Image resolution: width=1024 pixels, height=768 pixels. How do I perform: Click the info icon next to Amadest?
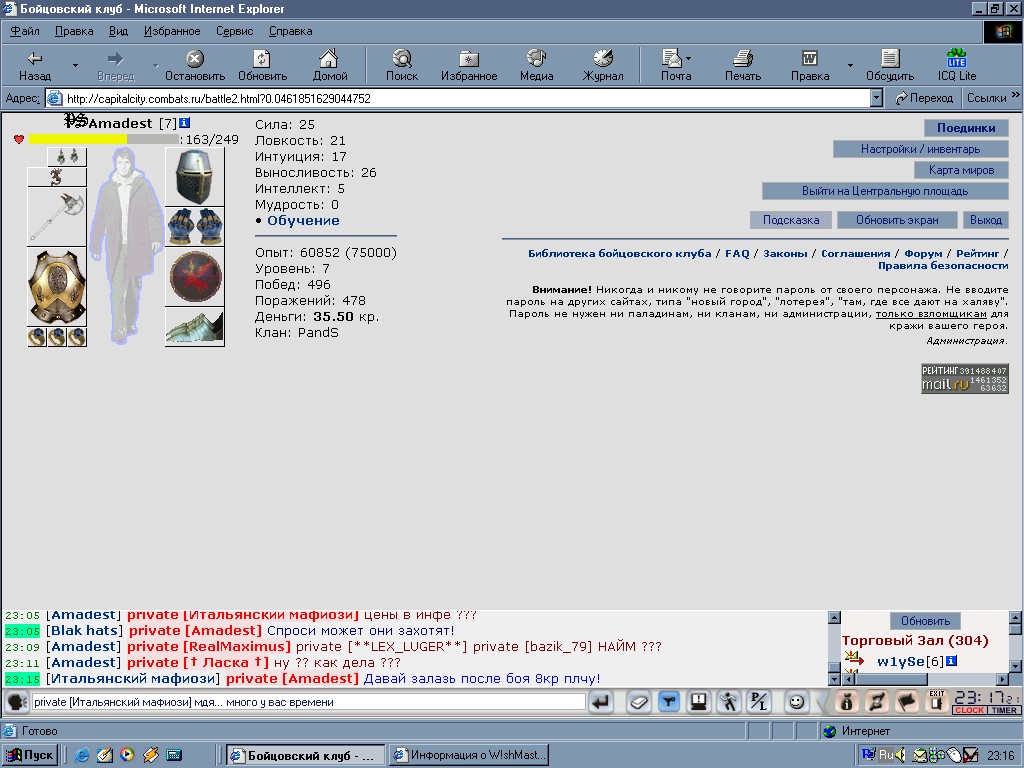point(185,123)
